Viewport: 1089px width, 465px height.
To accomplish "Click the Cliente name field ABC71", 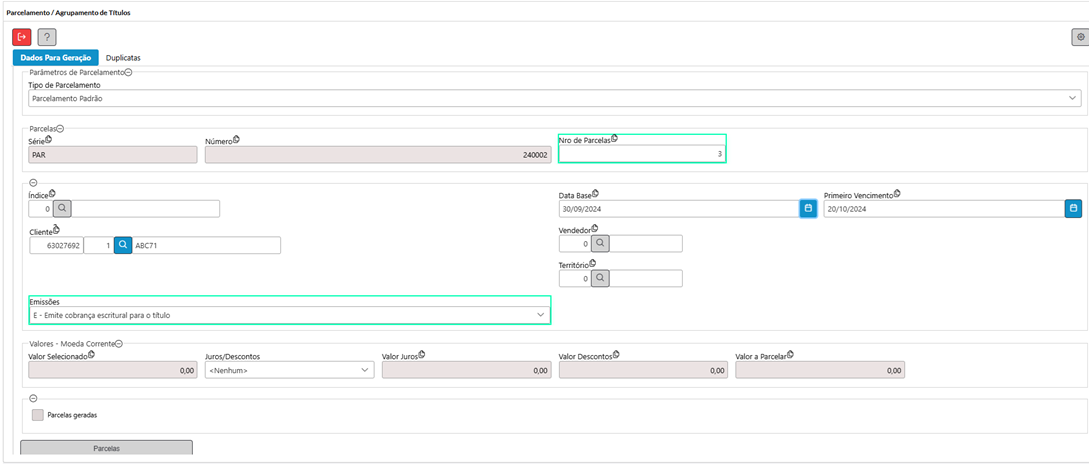I will [x=206, y=245].
